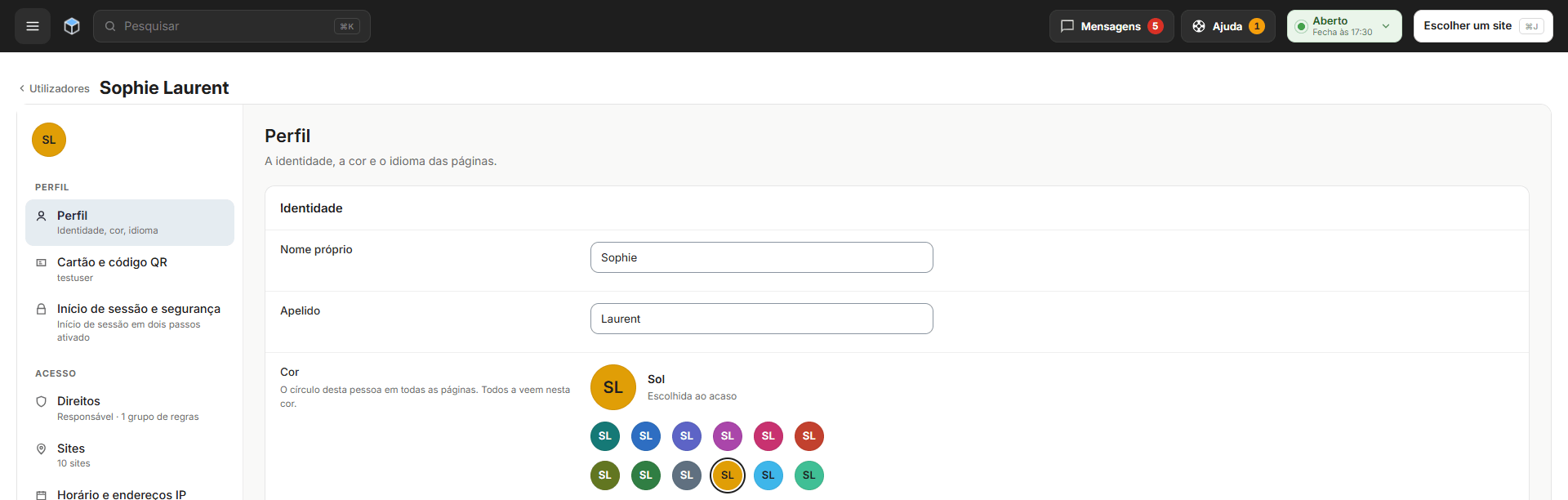Screen dimensions: 1568x500
Task: Choose the red SL color swatch
Action: 809,436
